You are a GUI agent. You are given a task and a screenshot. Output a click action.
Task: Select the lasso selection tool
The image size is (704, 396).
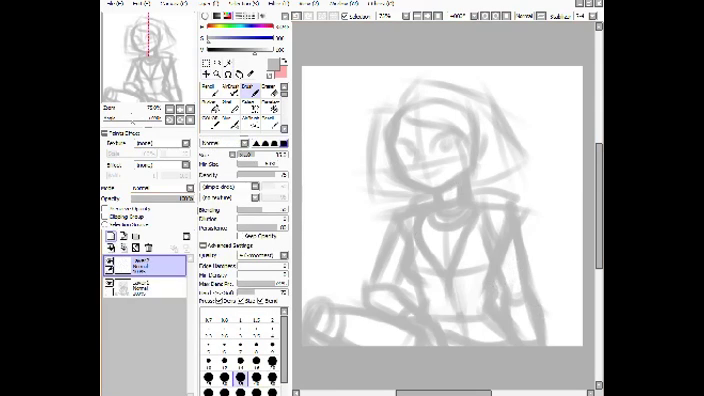[x=217, y=63]
